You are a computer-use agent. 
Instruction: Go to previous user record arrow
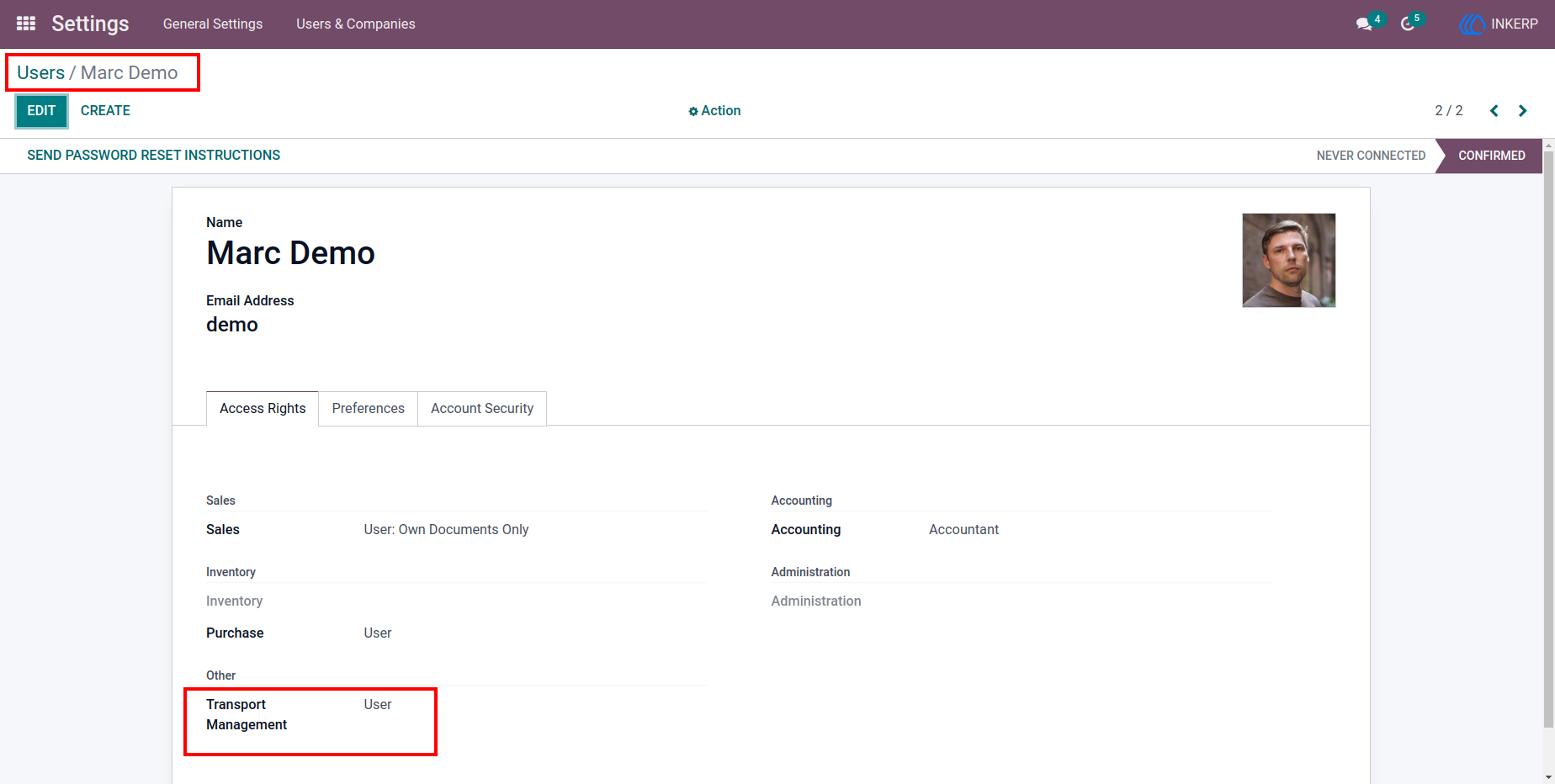click(1494, 111)
